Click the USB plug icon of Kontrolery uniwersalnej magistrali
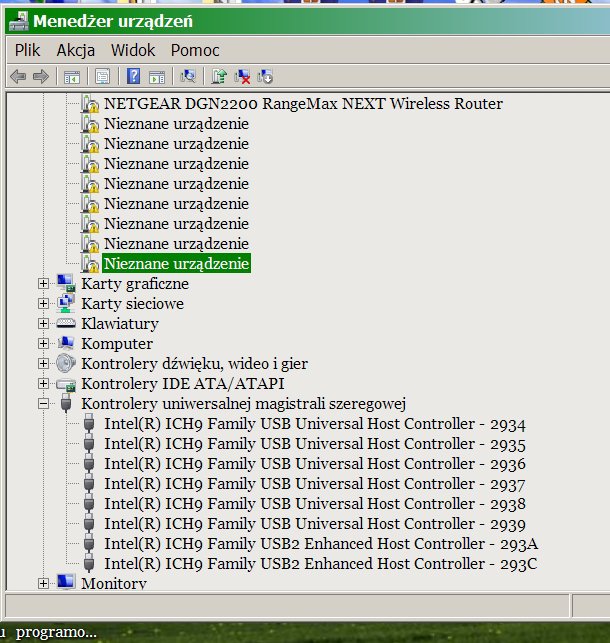This screenshot has width=610, height=643. click(x=66, y=403)
